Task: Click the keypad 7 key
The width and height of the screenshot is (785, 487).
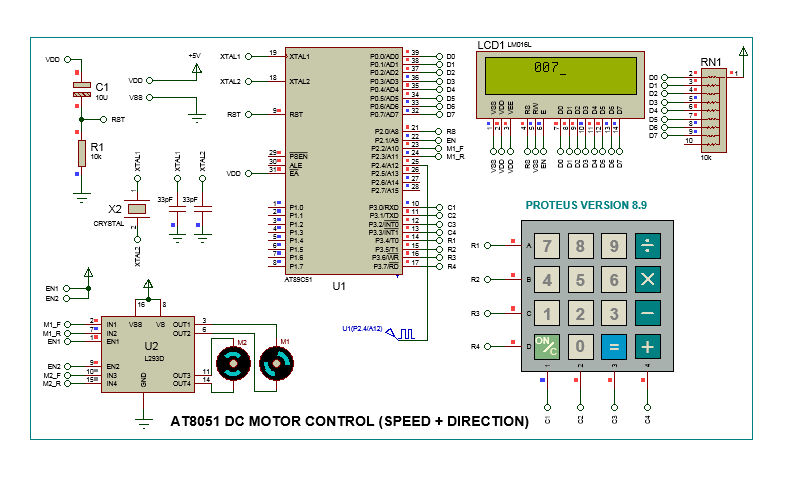Action: pos(547,246)
